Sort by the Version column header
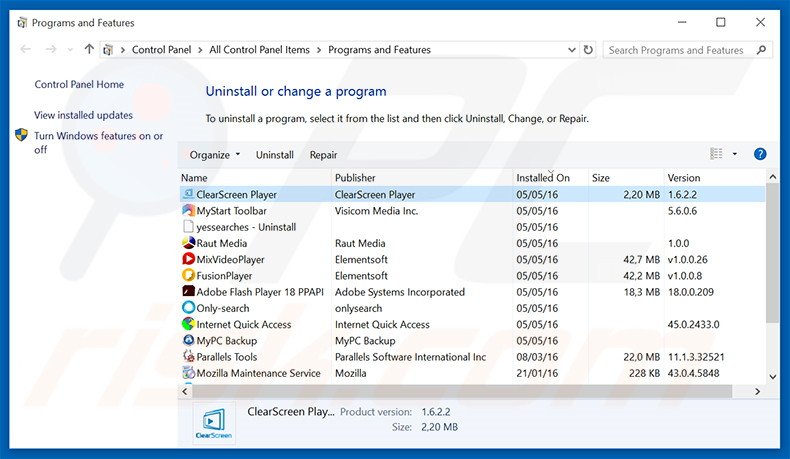This screenshot has width=790, height=459. point(714,177)
